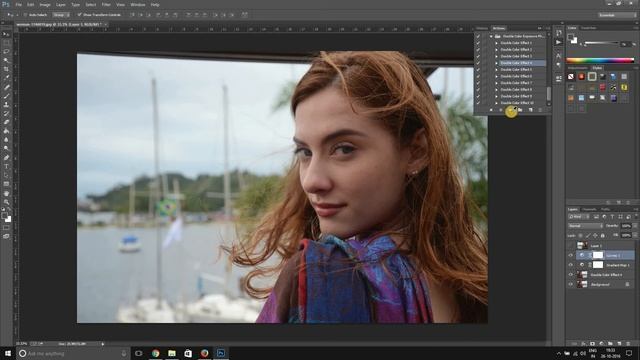Switch to the Swatches tab beside Color
640x360 pixels.
pos(589,28)
